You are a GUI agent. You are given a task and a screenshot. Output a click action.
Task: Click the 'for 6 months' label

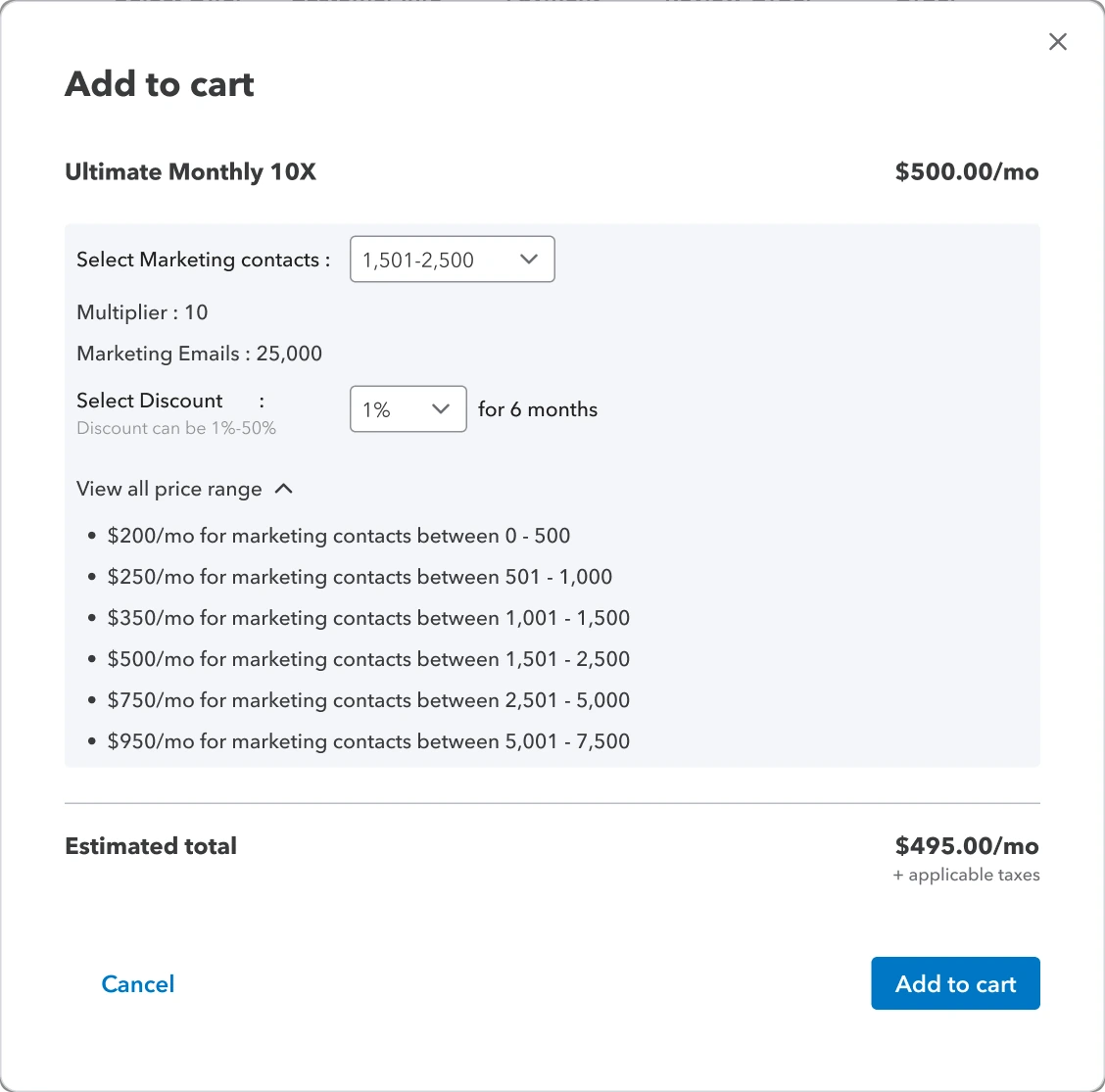pos(538,409)
